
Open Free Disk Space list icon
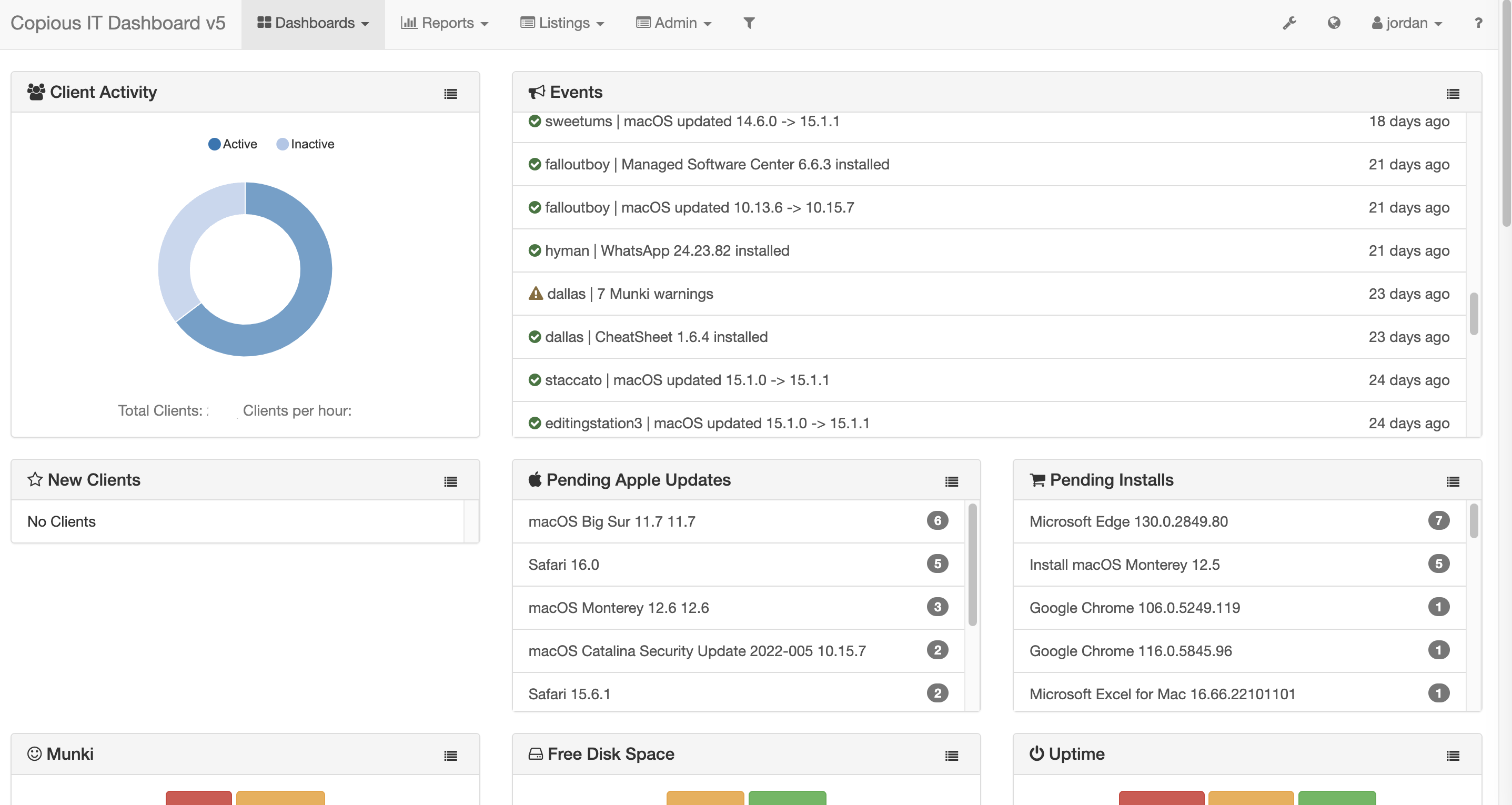(952, 756)
